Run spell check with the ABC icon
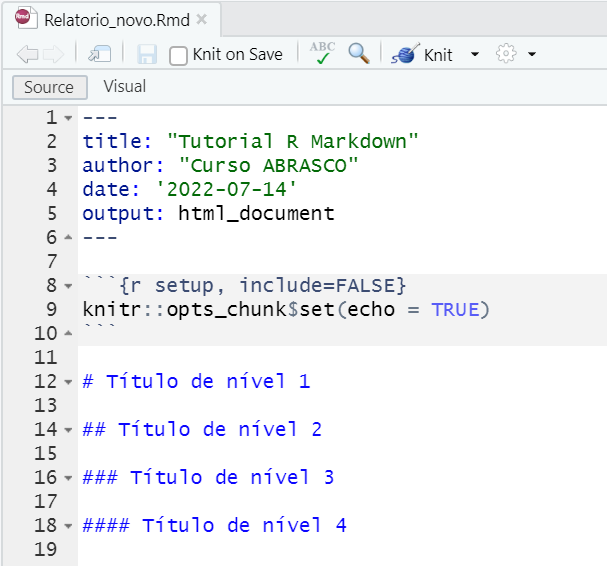The image size is (607, 566). pyautogui.click(x=323, y=53)
